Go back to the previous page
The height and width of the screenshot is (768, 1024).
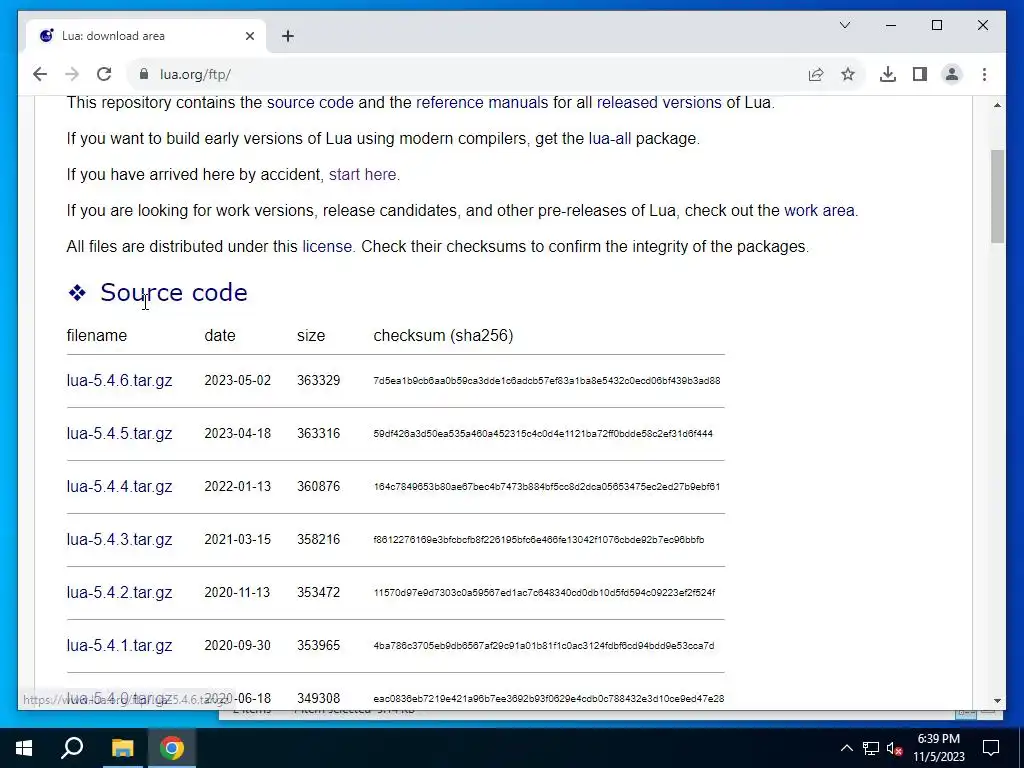tap(40, 74)
